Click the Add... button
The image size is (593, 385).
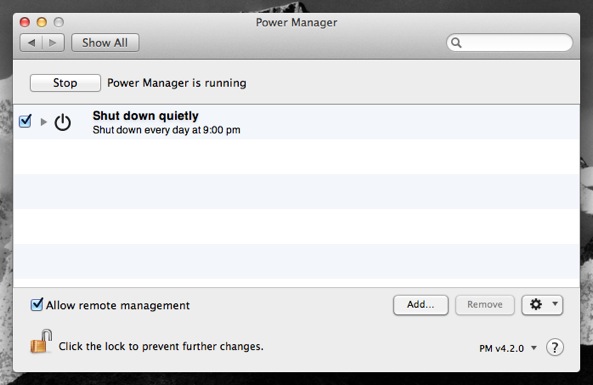pos(421,305)
